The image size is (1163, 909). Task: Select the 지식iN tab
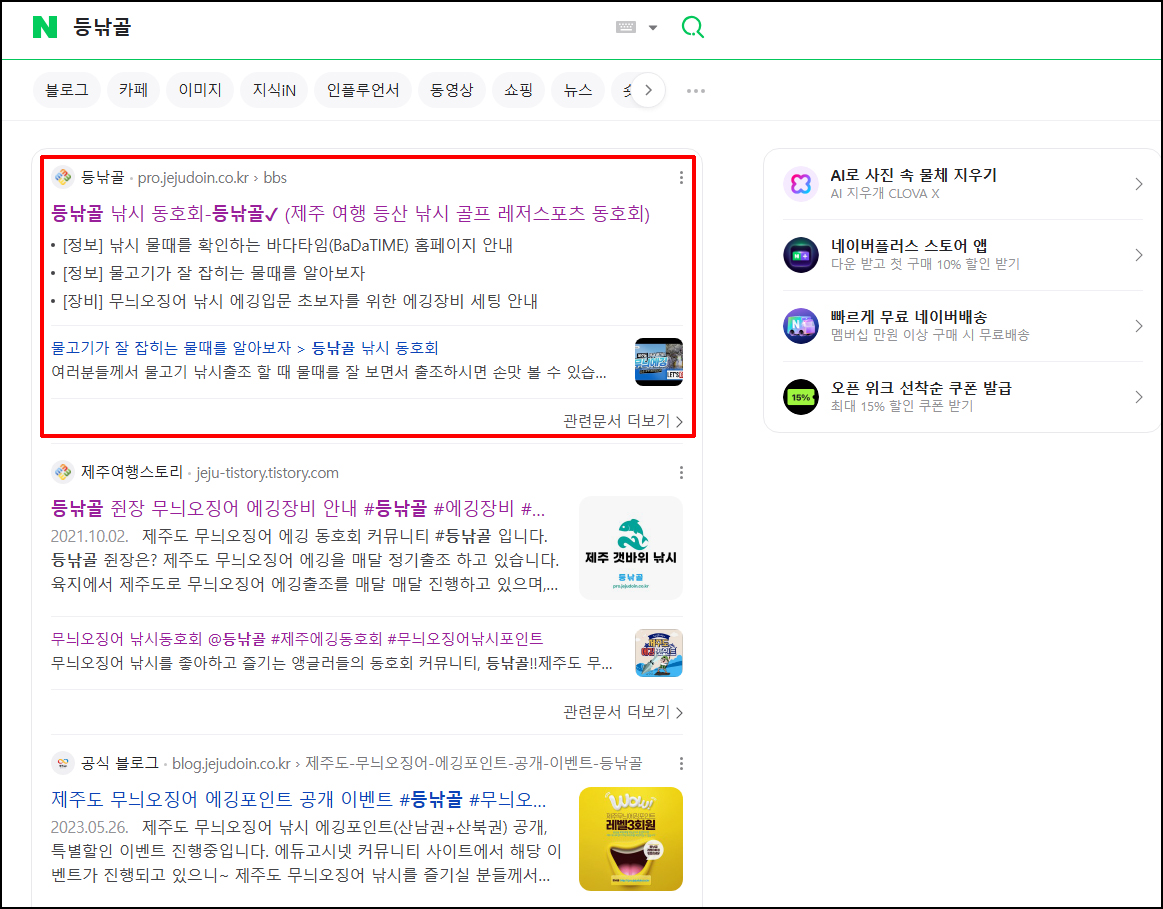tap(274, 90)
